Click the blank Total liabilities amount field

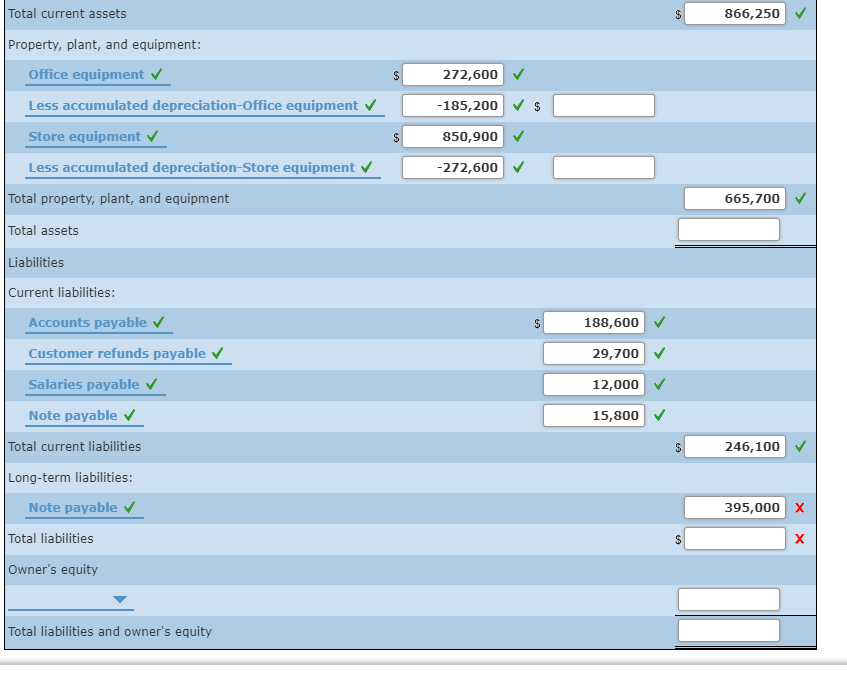(735, 538)
